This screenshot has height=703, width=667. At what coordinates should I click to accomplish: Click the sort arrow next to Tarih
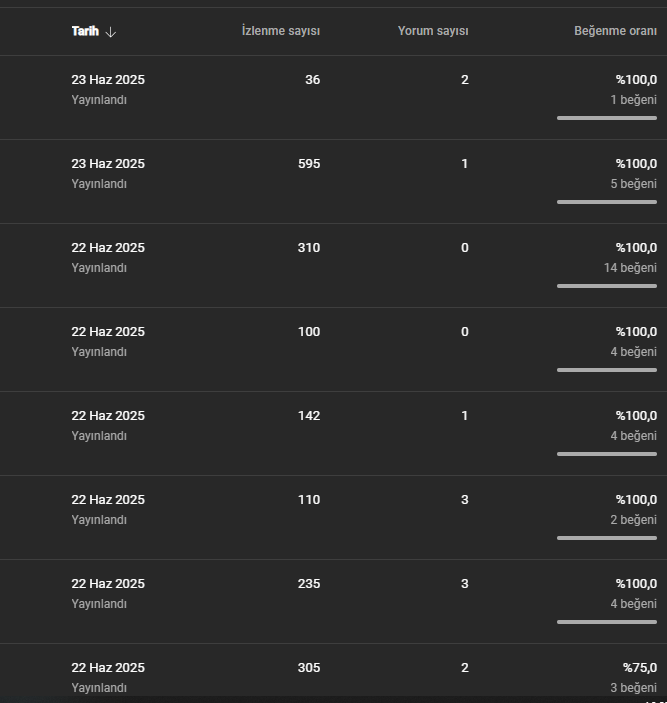coord(110,32)
